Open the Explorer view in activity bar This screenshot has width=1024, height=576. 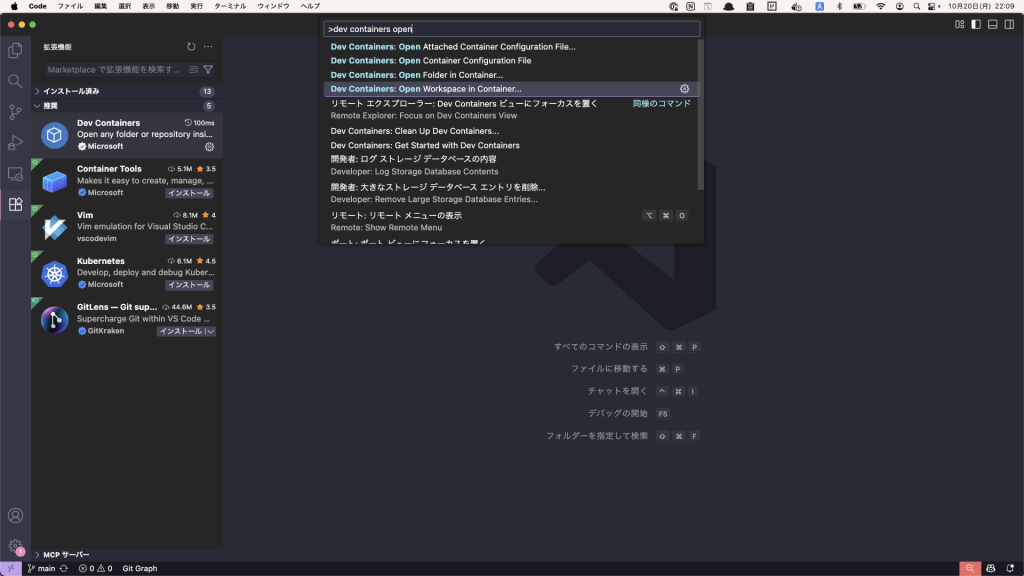pyautogui.click(x=15, y=50)
